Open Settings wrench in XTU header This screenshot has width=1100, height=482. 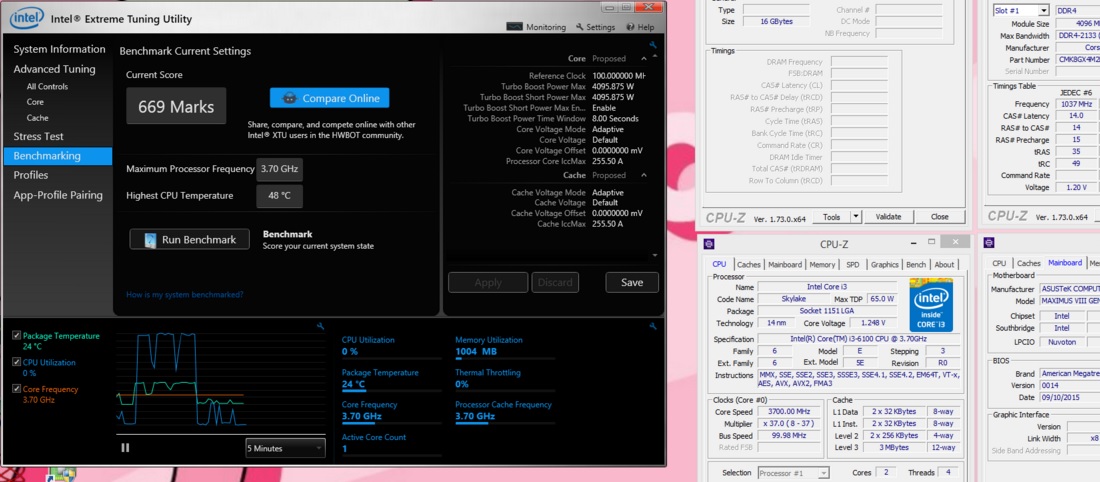579,27
